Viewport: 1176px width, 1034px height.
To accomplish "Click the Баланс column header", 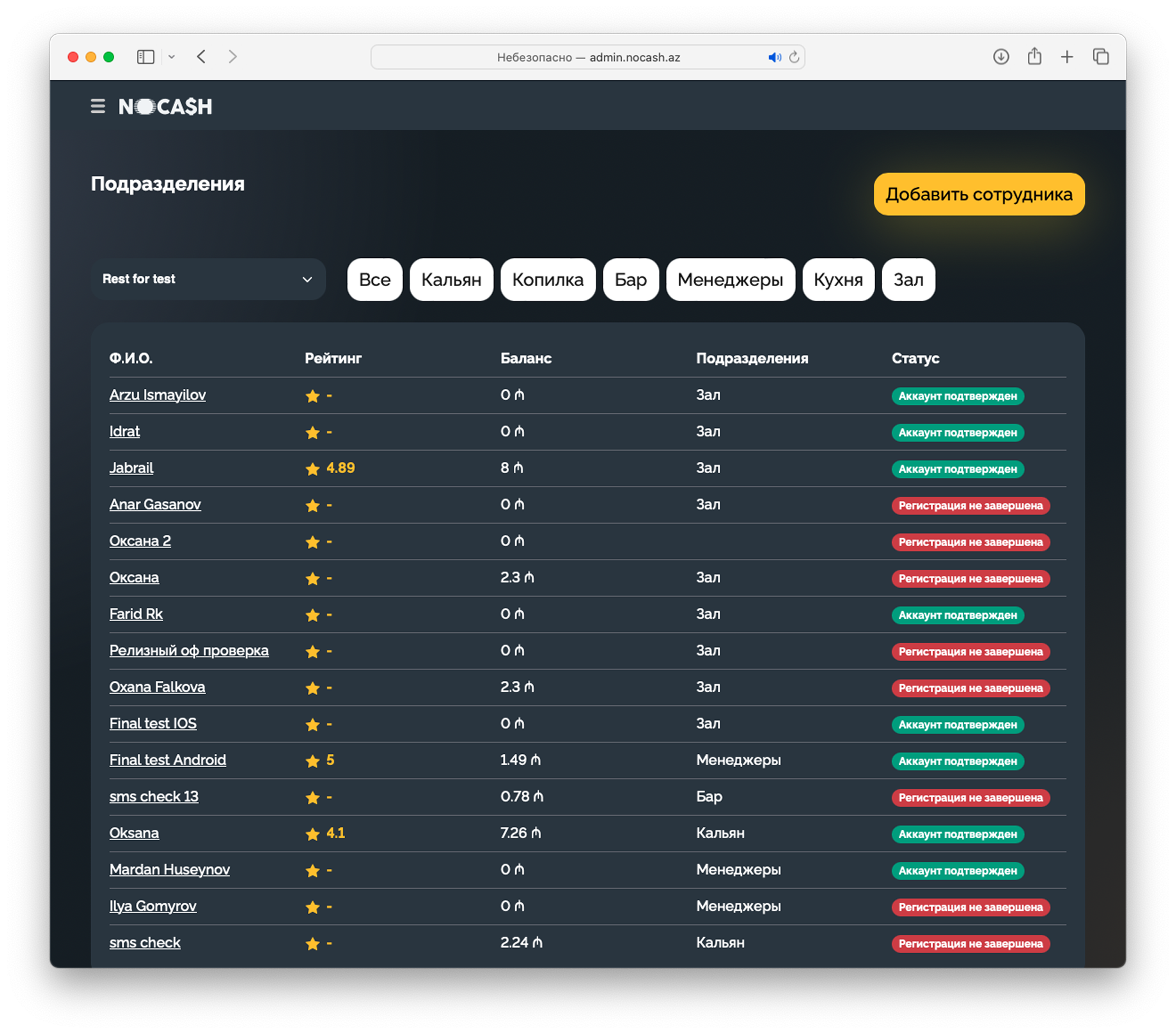I will click(x=526, y=358).
